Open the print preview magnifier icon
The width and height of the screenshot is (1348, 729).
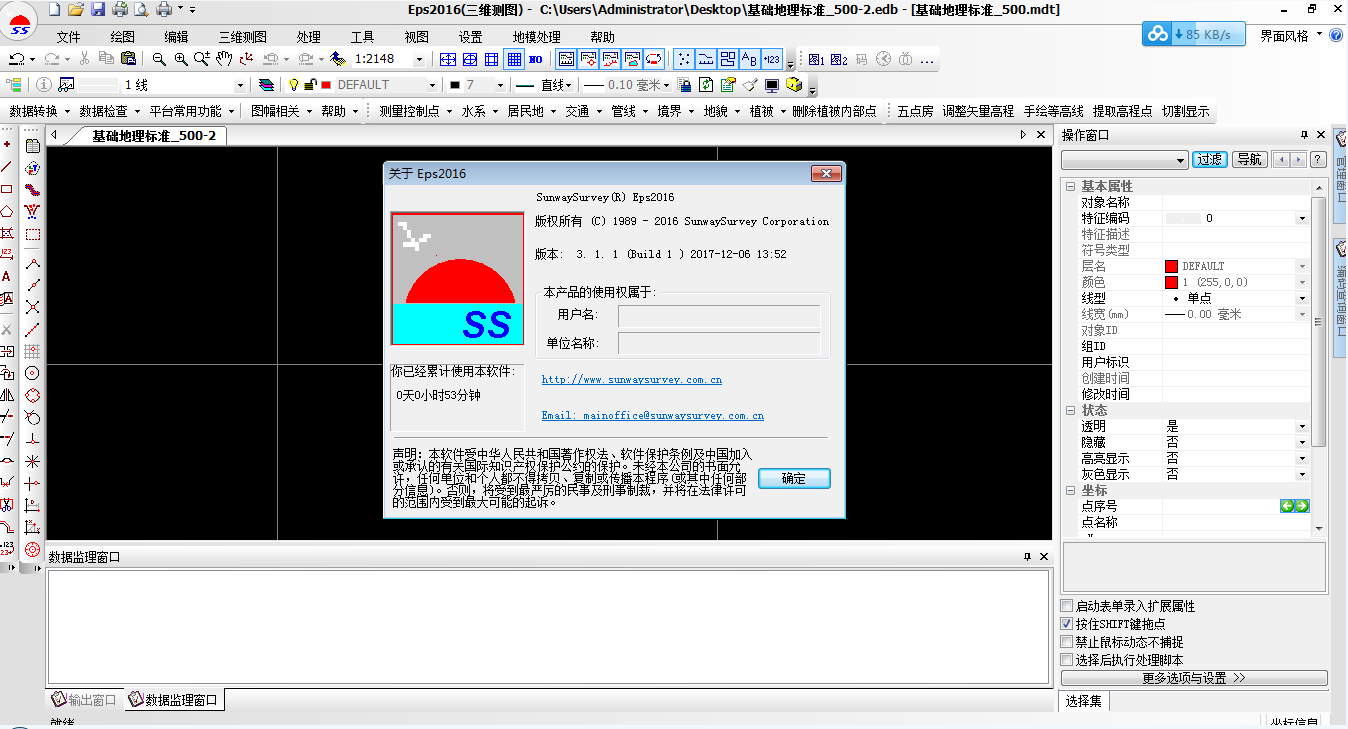coord(141,9)
